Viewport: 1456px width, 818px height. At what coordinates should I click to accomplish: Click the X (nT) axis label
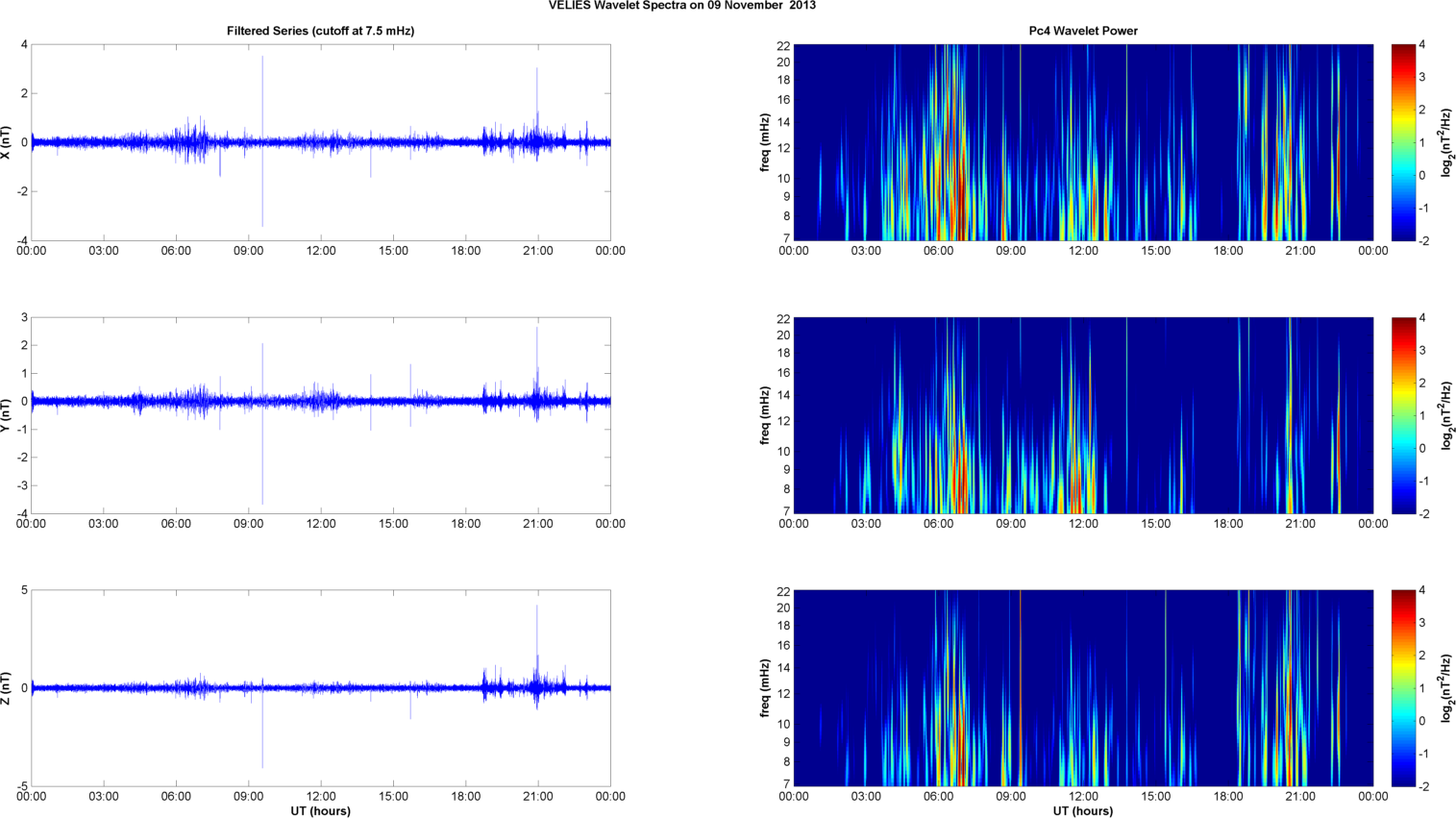click(7, 142)
